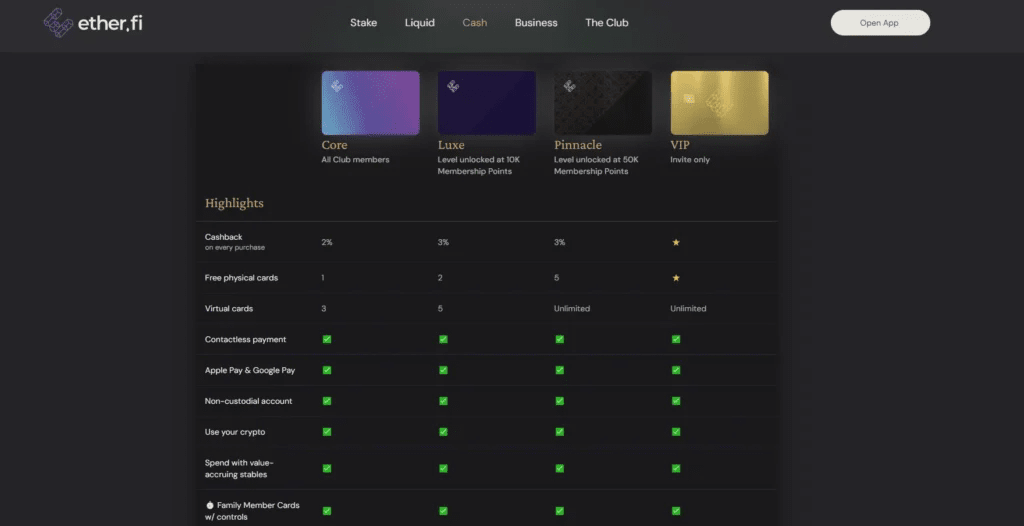
Task: Select the gold VIP card image
Action: click(x=719, y=103)
